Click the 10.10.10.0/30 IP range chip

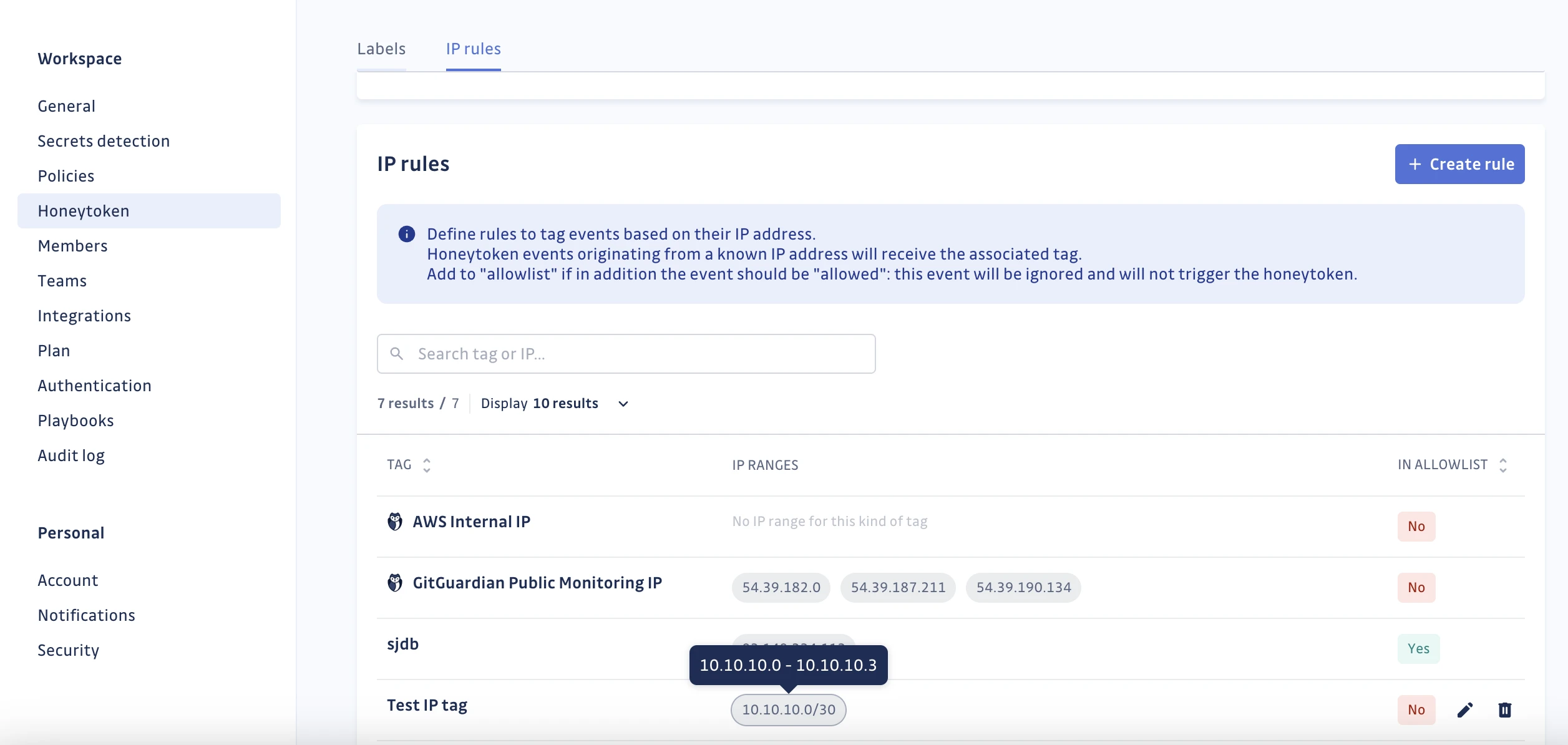tap(788, 710)
